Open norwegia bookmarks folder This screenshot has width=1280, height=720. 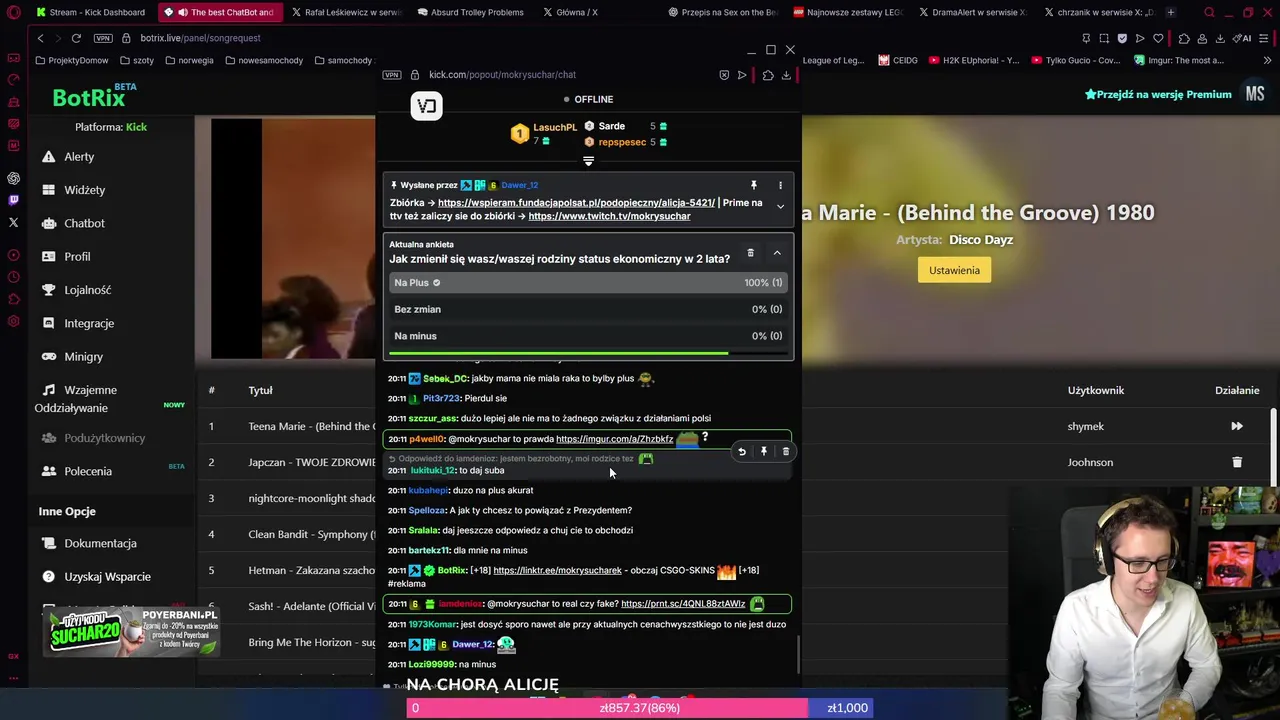coord(190,60)
